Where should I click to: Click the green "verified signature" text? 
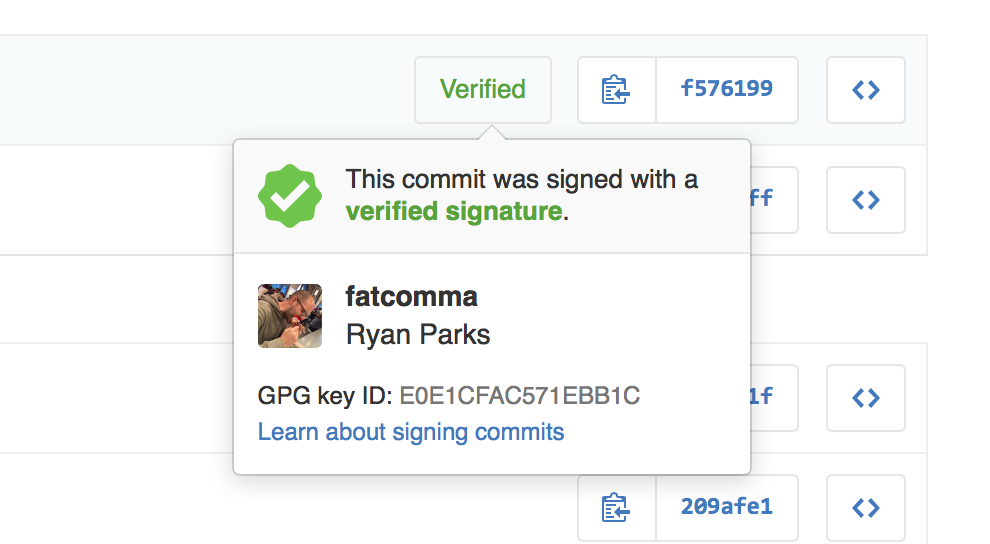click(453, 211)
